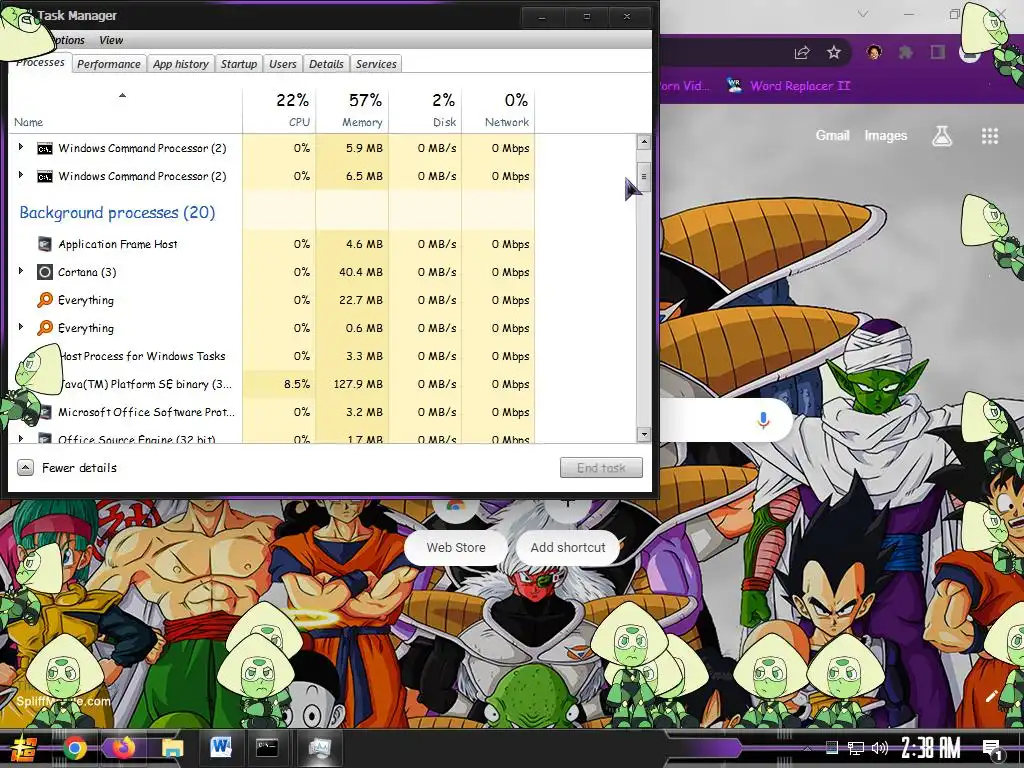Click Add shortcut on the new tab page
1024x768 pixels.
coord(568,548)
